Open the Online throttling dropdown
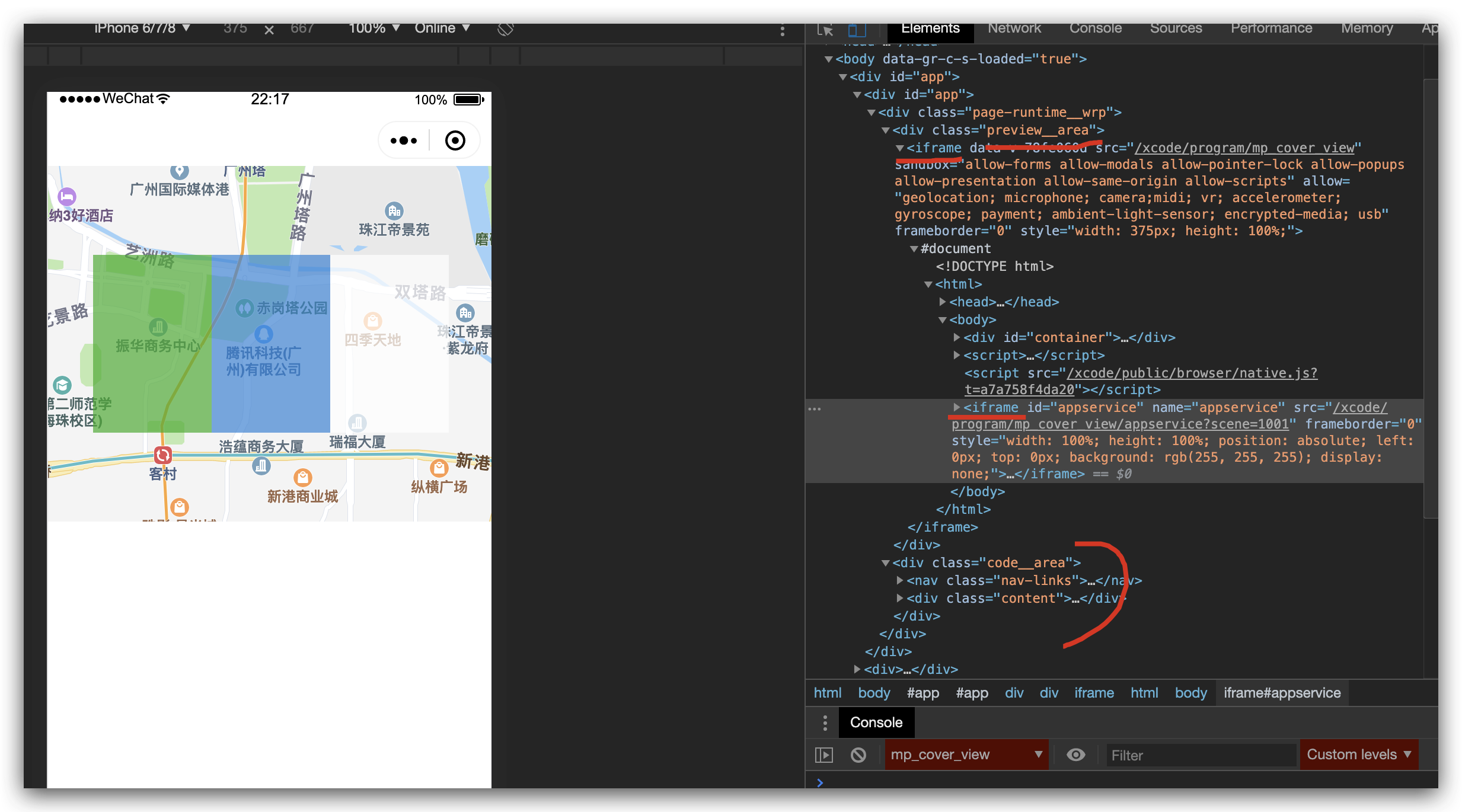Image resolution: width=1462 pixels, height=812 pixels. pyautogui.click(x=442, y=28)
